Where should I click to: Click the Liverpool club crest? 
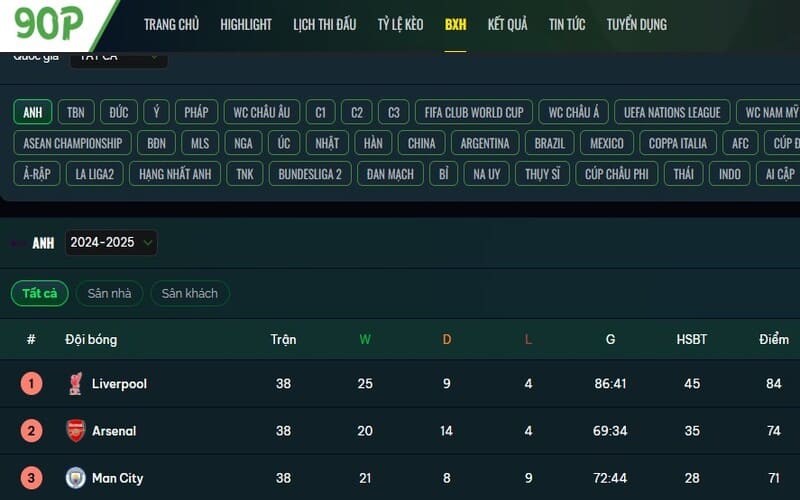(x=76, y=384)
